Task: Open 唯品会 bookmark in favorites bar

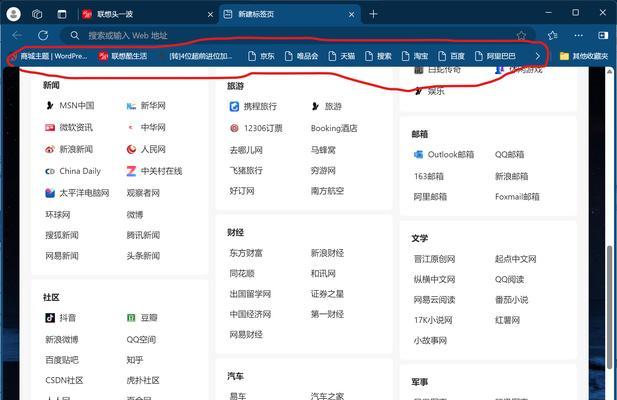Action: click(301, 56)
